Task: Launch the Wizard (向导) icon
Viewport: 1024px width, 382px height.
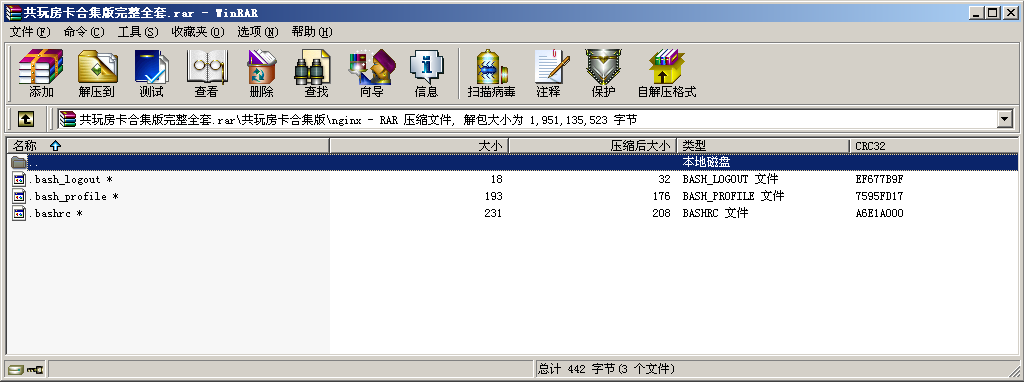Action: click(372, 73)
